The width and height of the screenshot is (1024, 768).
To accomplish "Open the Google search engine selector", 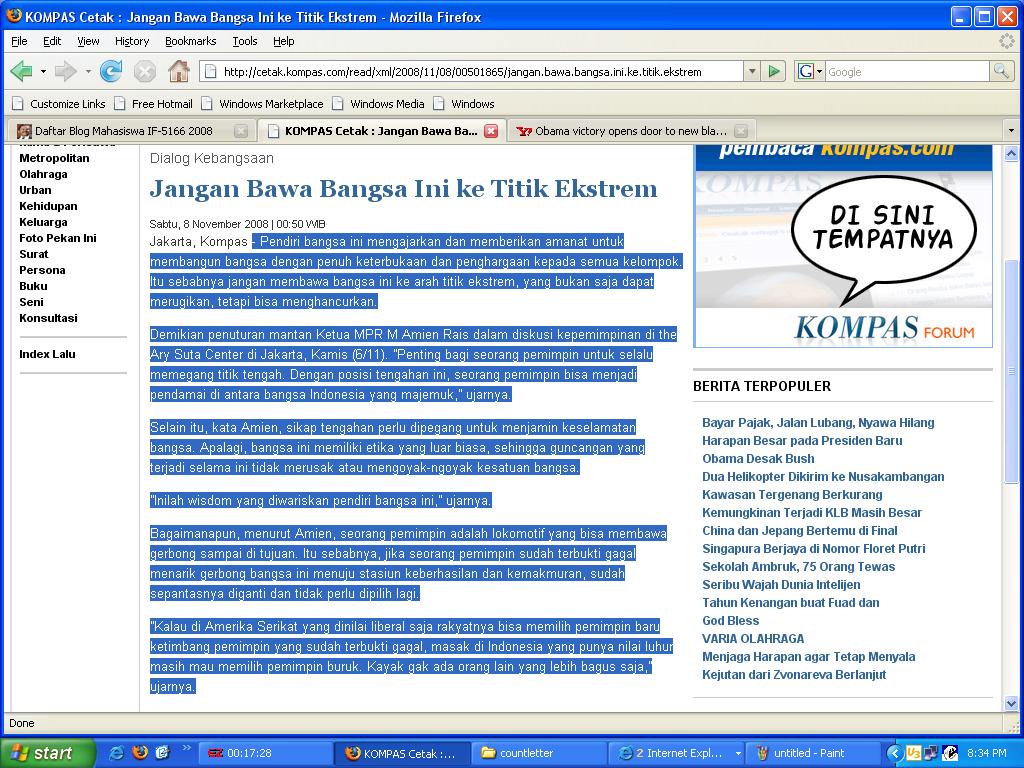I will 810,71.
